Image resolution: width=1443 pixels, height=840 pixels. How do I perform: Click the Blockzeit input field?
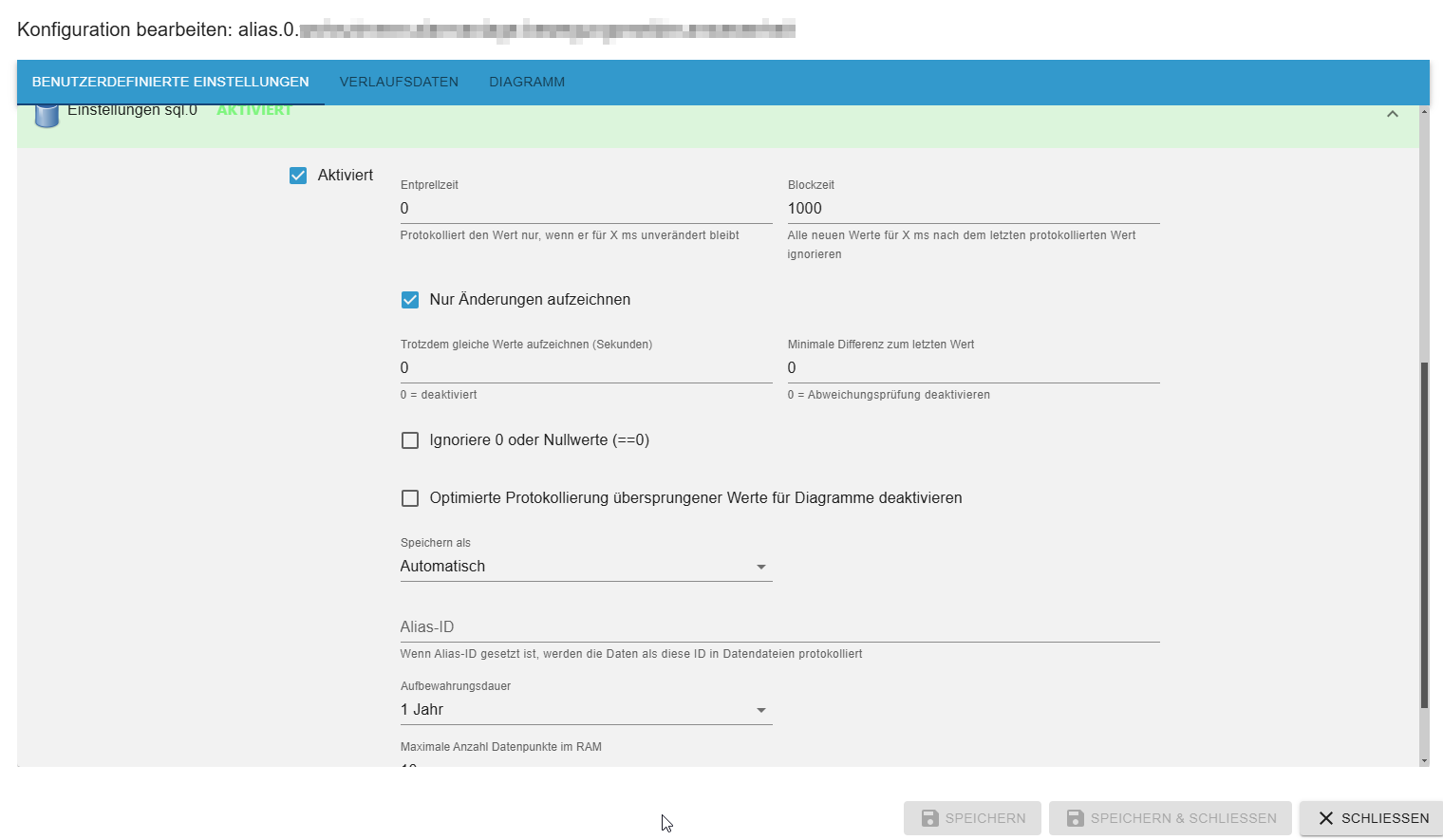point(973,209)
